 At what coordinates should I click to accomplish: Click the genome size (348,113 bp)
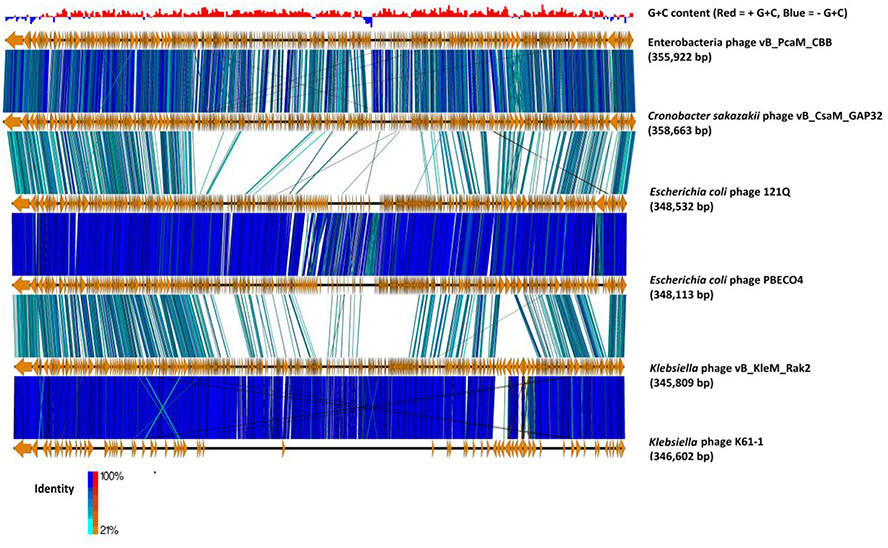(x=681, y=295)
